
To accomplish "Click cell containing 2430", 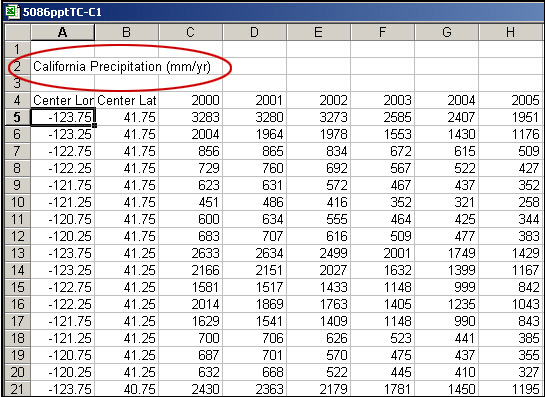I will click(x=190, y=389).
